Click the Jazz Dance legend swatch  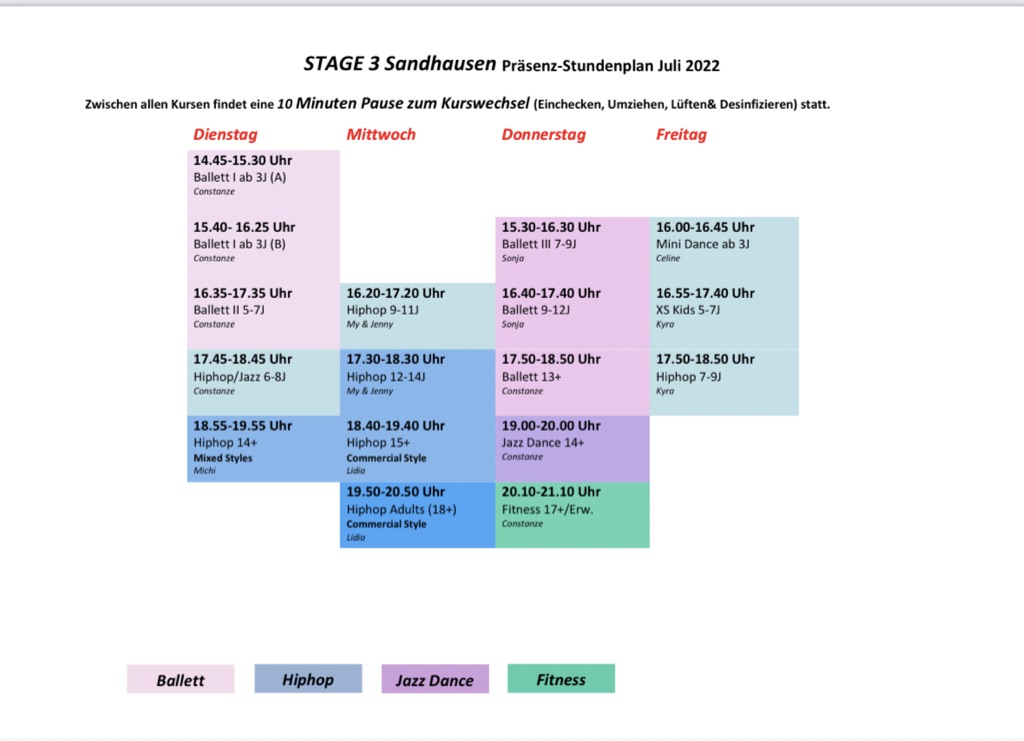[435, 680]
